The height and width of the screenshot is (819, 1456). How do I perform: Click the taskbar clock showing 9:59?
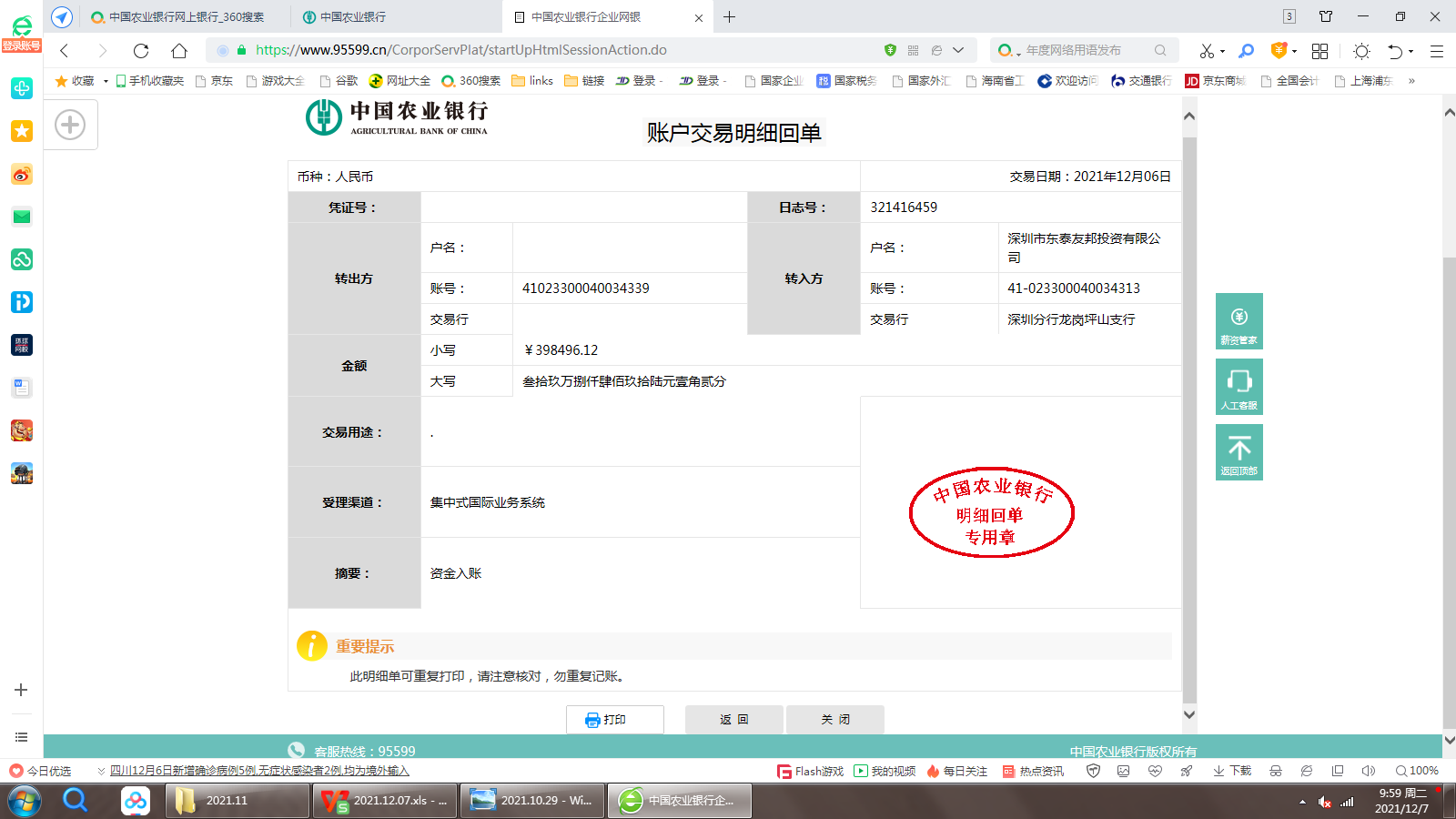tap(1402, 801)
